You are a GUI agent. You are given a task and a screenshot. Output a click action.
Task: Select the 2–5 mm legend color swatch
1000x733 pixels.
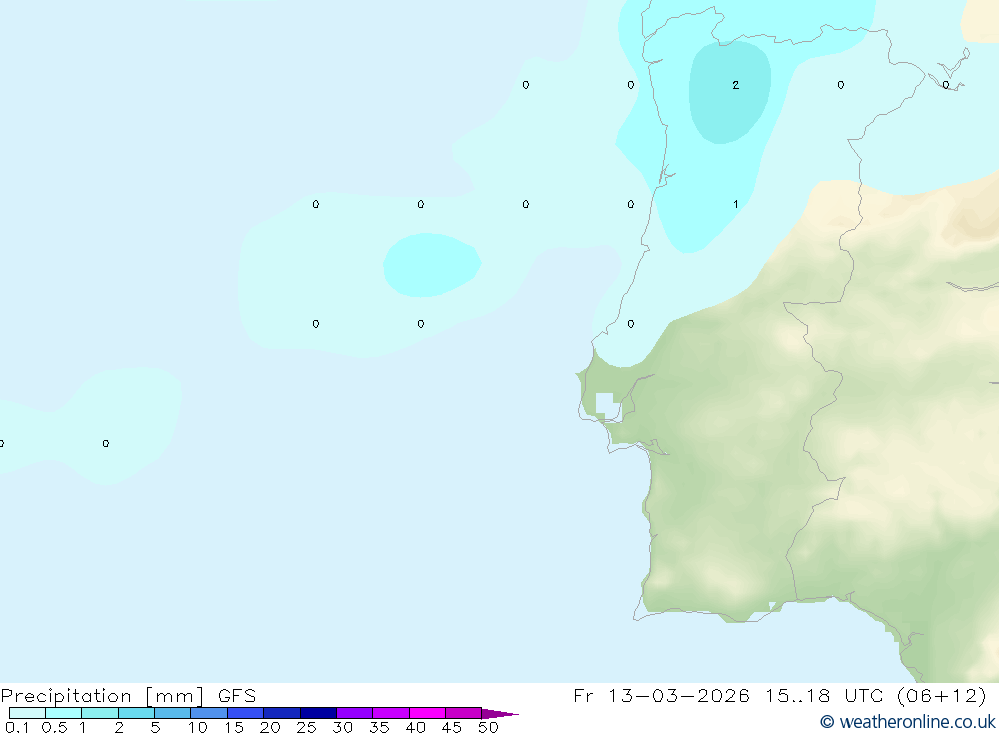pos(136,713)
